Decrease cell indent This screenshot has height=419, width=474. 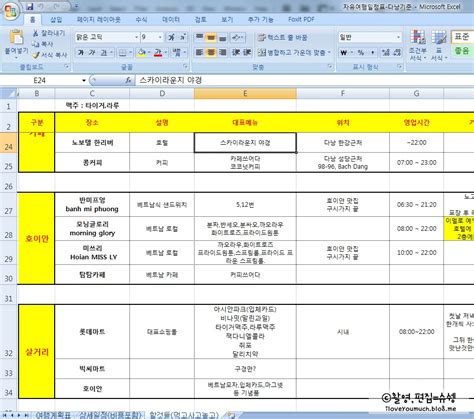pos(236,52)
